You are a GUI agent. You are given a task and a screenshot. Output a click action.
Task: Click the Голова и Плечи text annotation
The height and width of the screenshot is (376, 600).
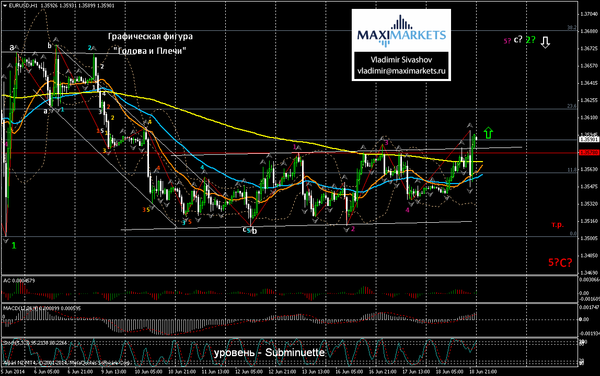point(150,51)
